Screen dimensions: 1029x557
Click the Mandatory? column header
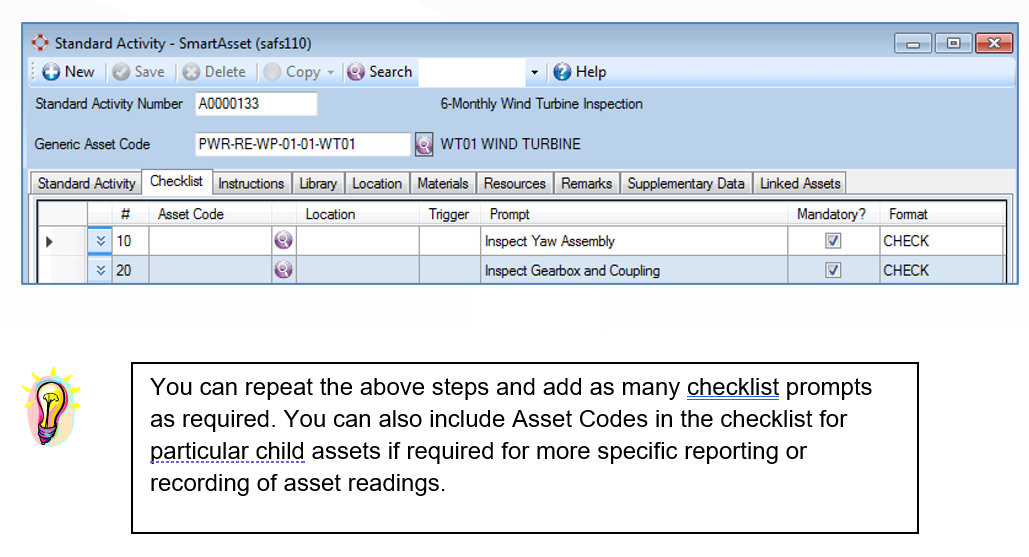[833, 214]
